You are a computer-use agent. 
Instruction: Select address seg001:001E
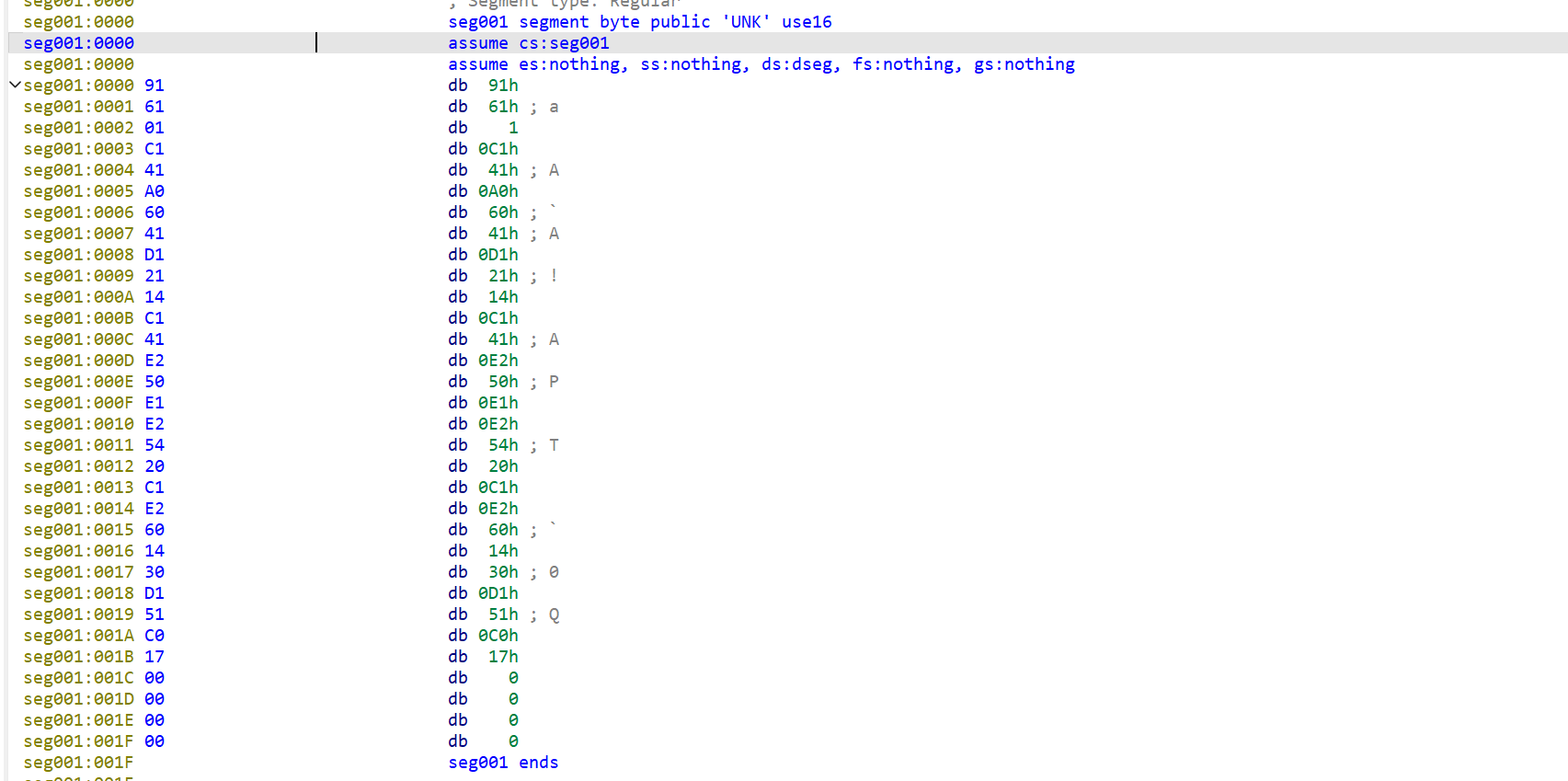[79, 720]
